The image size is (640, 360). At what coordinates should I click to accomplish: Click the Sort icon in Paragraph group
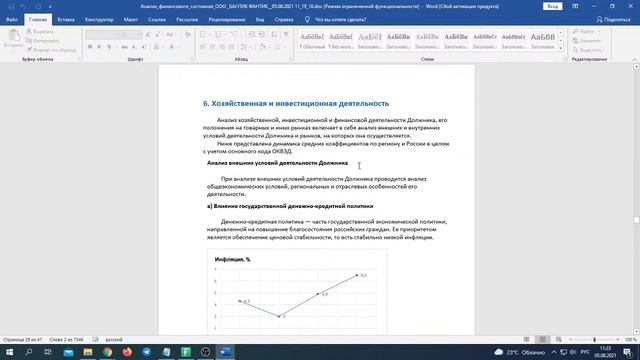[x=274, y=35]
